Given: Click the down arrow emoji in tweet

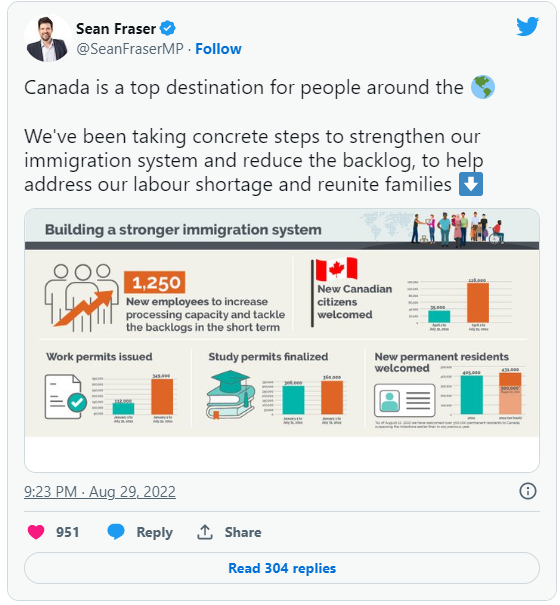Looking at the screenshot, I should (471, 184).
